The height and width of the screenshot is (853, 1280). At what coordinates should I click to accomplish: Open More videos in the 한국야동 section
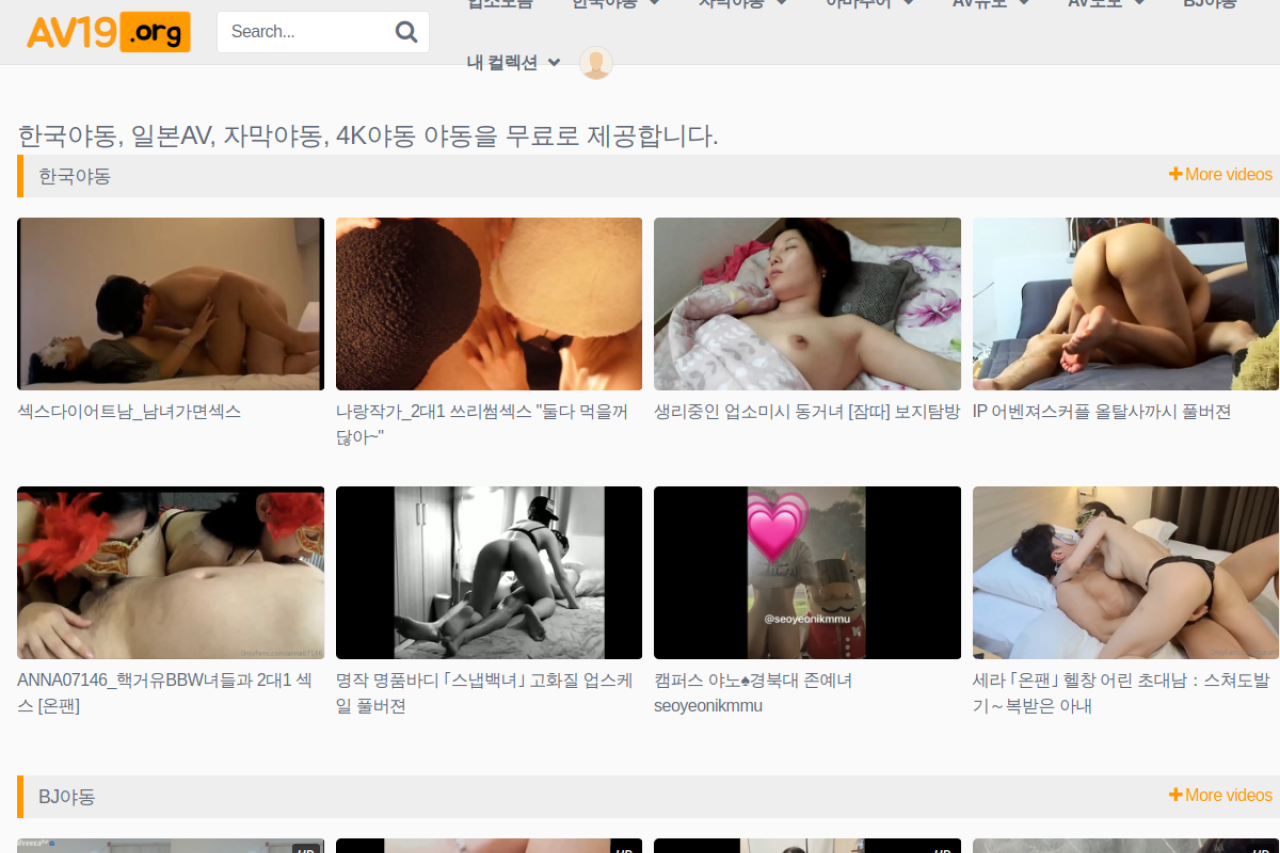click(x=1221, y=175)
